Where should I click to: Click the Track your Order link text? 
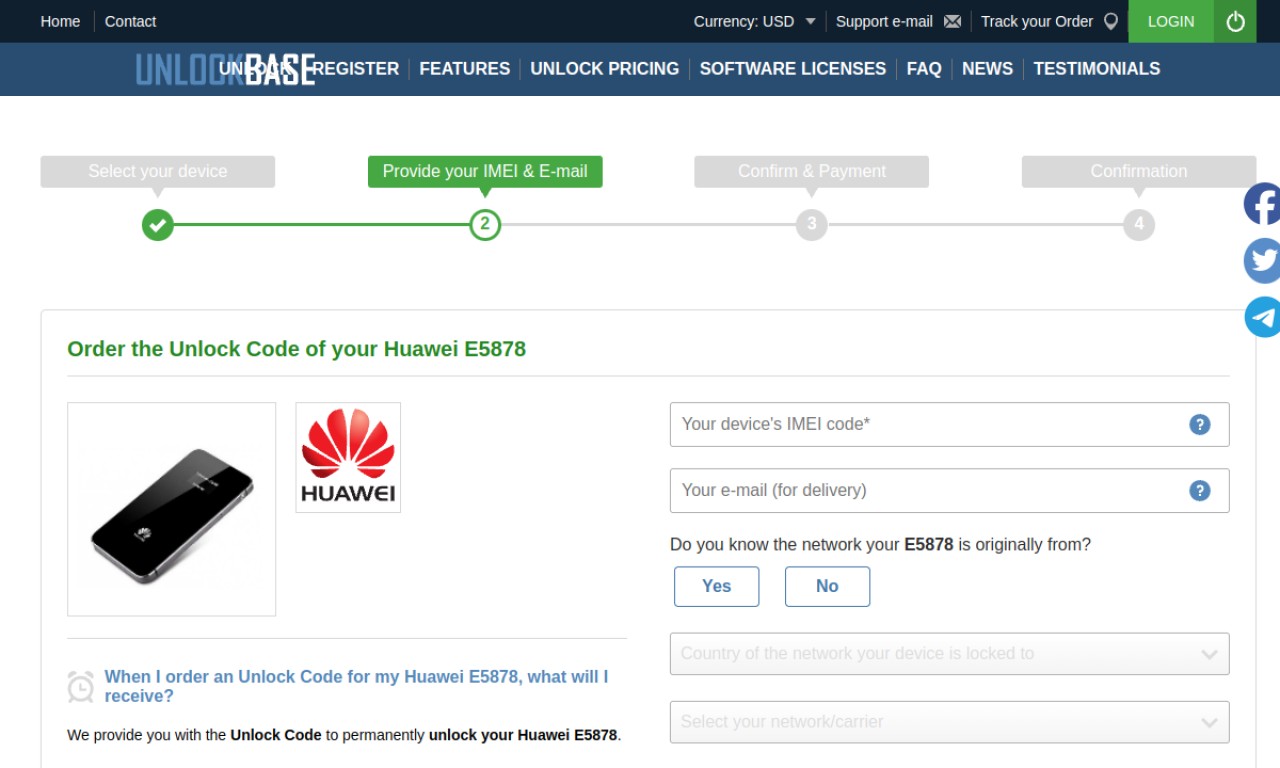1037,21
